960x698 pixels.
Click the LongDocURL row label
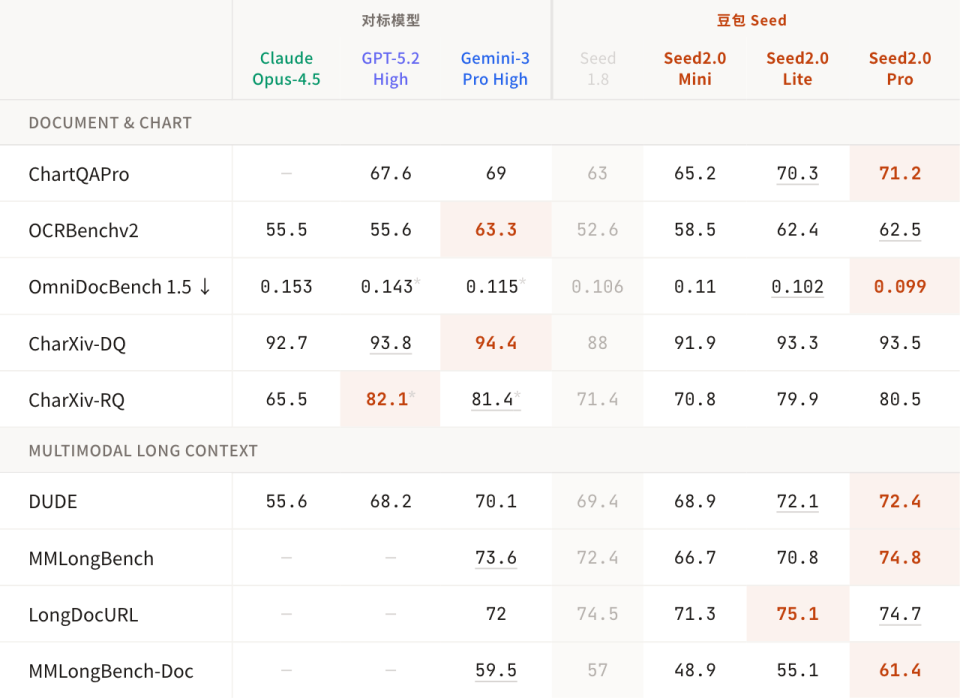[83, 614]
